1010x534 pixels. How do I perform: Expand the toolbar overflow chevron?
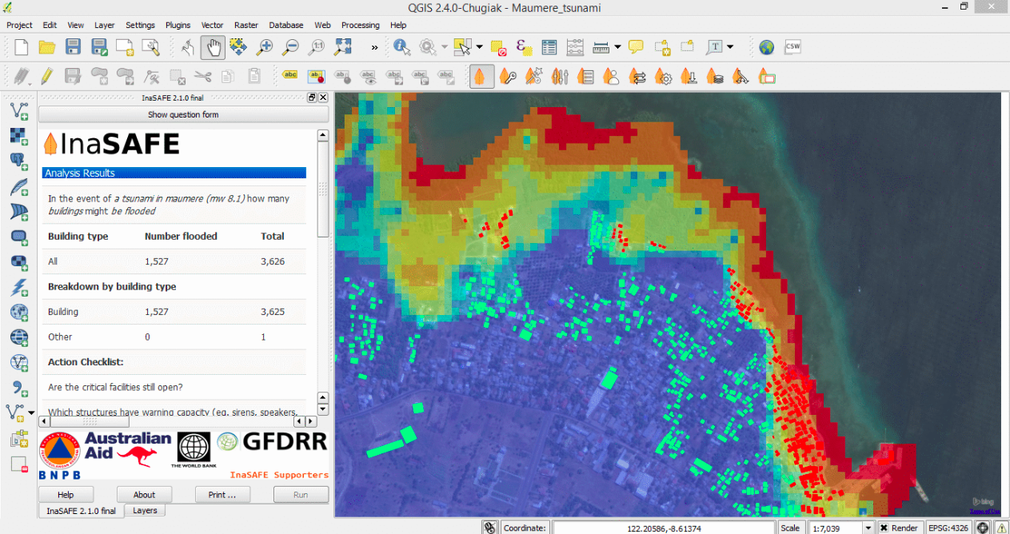coord(375,47)
